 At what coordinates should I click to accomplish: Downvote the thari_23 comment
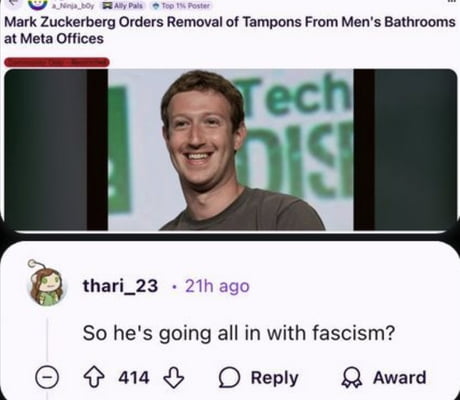pos(174,378)
